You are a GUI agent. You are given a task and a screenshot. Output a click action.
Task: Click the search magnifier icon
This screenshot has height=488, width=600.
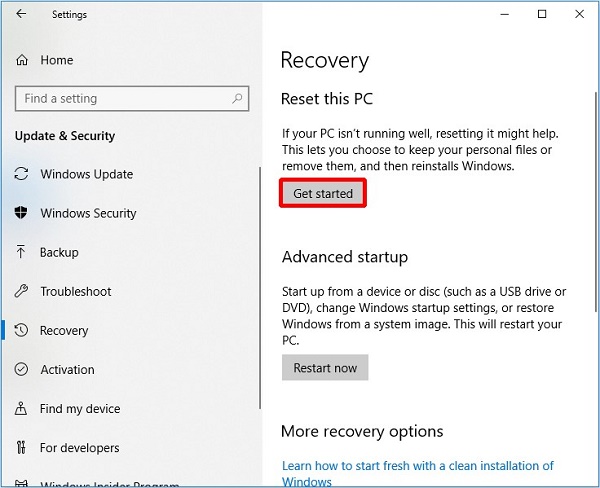click(x=237, y=98)
